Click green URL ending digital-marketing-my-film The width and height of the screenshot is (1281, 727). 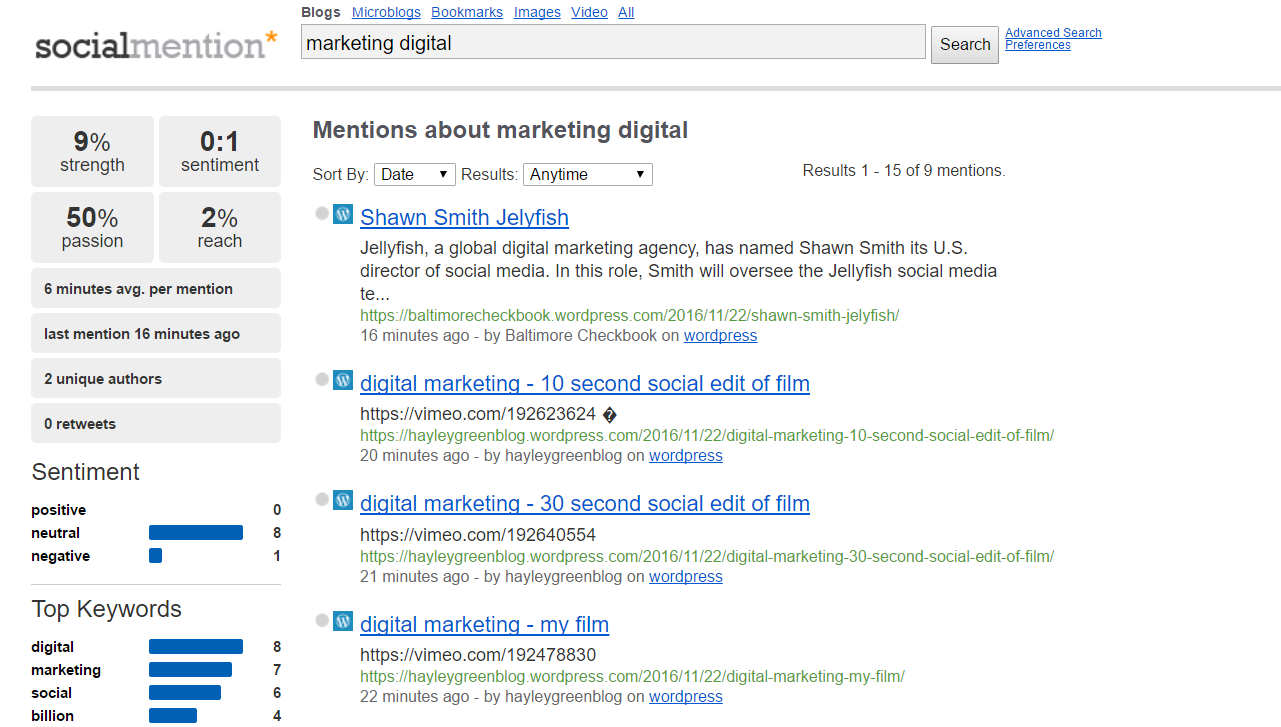tap(632, 676)
